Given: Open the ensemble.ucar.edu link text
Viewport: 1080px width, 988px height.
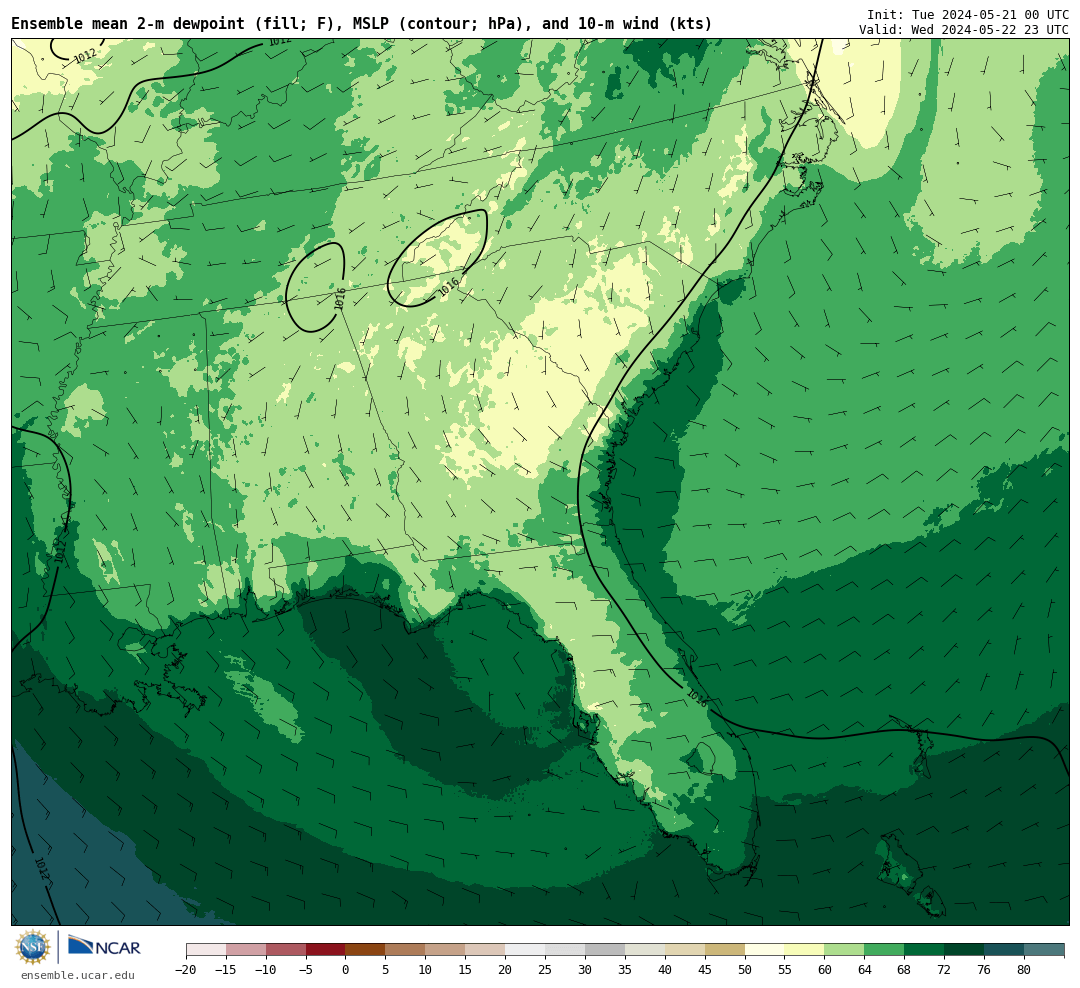Looking at the screenshot, I should 78,975.
